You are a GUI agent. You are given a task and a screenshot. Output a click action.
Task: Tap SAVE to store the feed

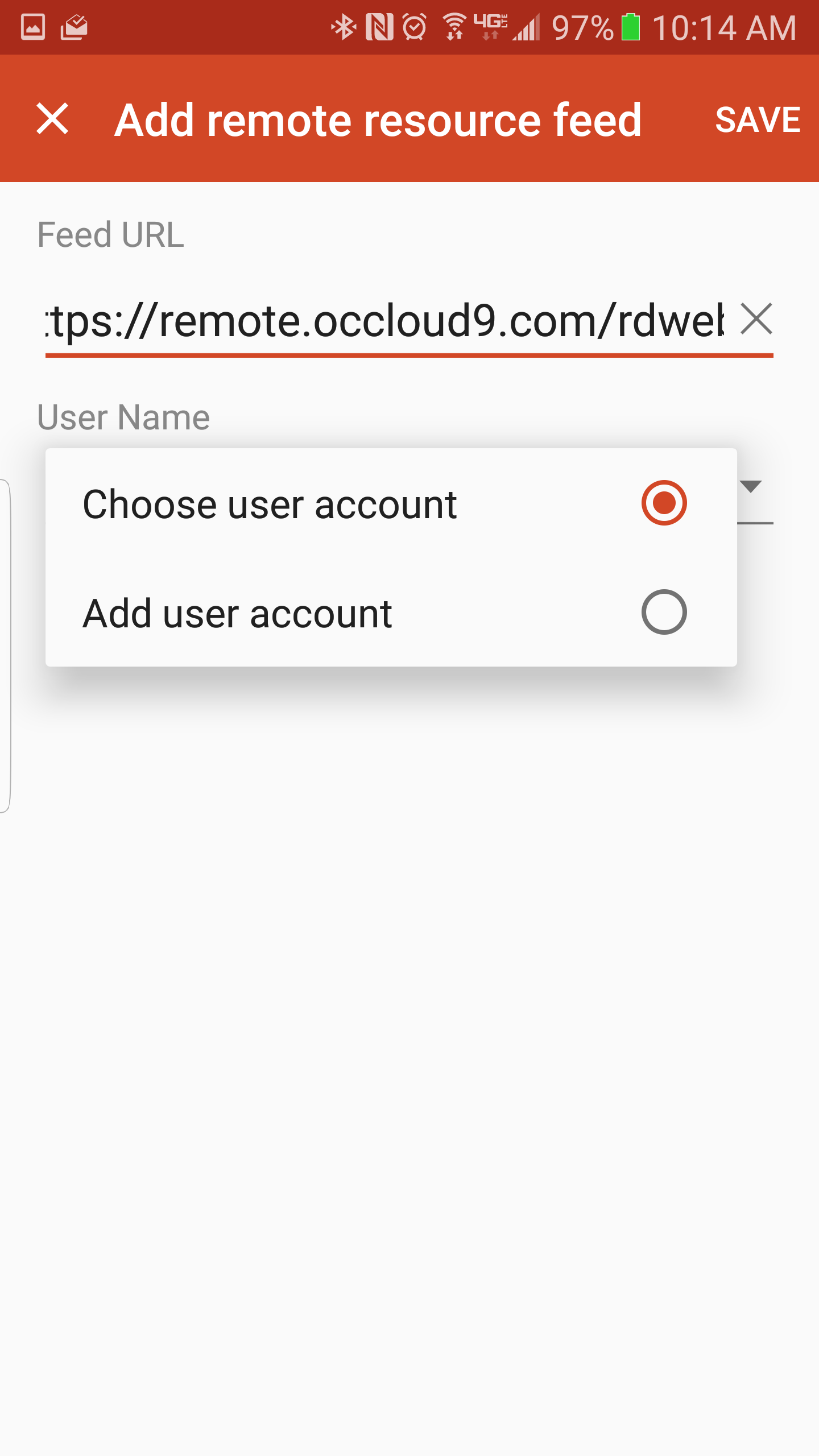pyautogui.click(x=758, y=119)
